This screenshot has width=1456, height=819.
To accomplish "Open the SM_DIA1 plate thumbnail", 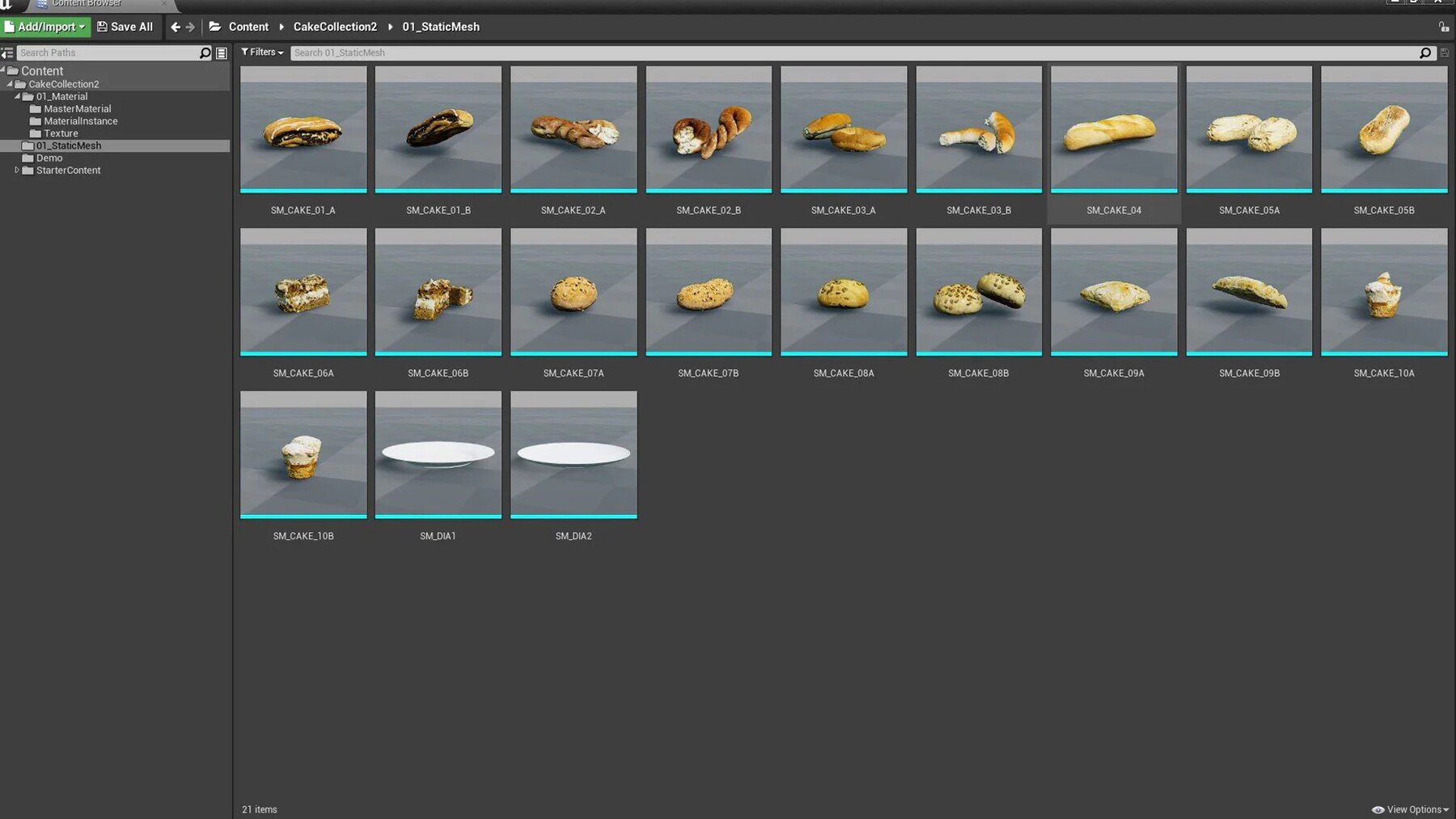I will click(438, 454).
